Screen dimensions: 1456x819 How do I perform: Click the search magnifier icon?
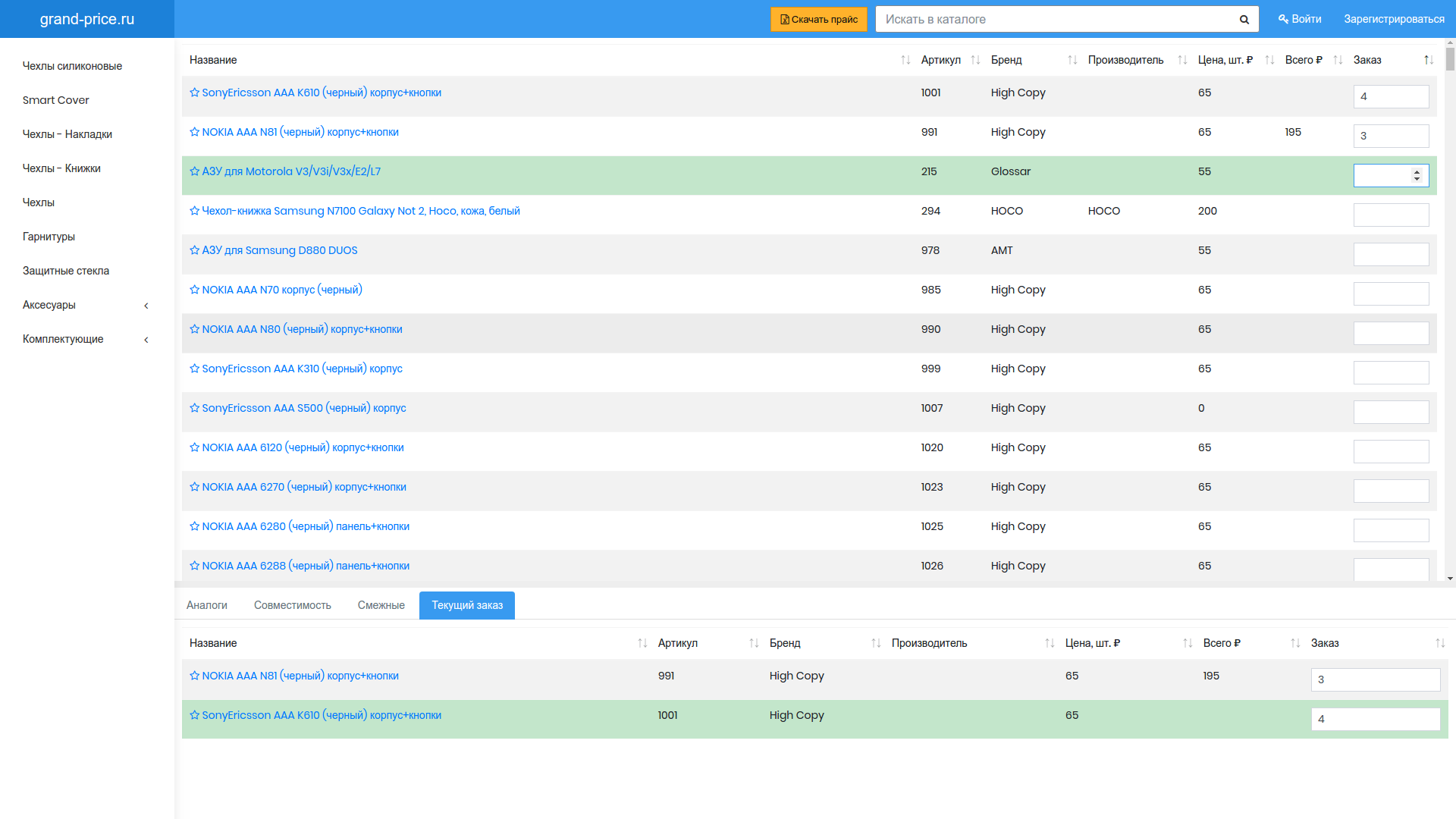pos(1244,20)
